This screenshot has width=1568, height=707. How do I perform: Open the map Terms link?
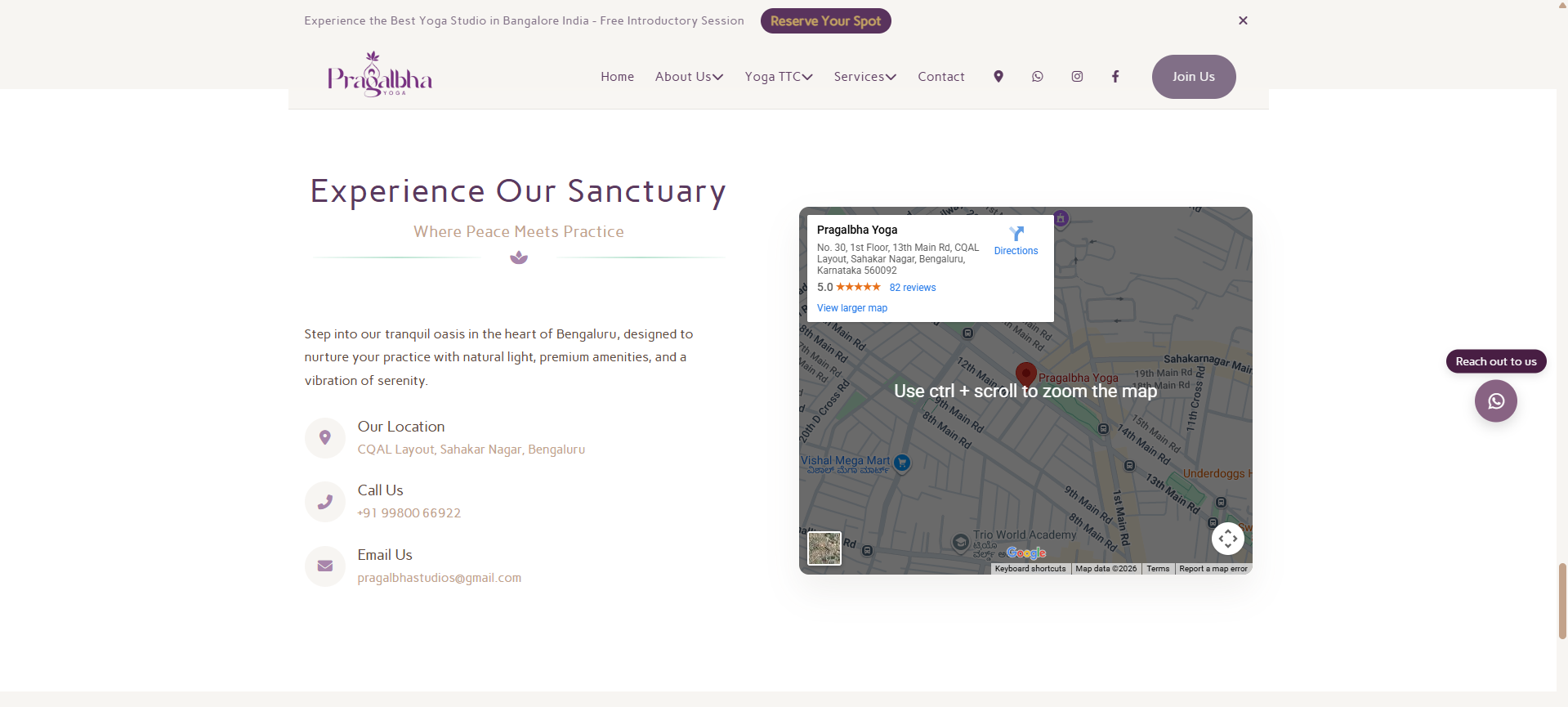pyautogui.click(x=1158, y=569)
